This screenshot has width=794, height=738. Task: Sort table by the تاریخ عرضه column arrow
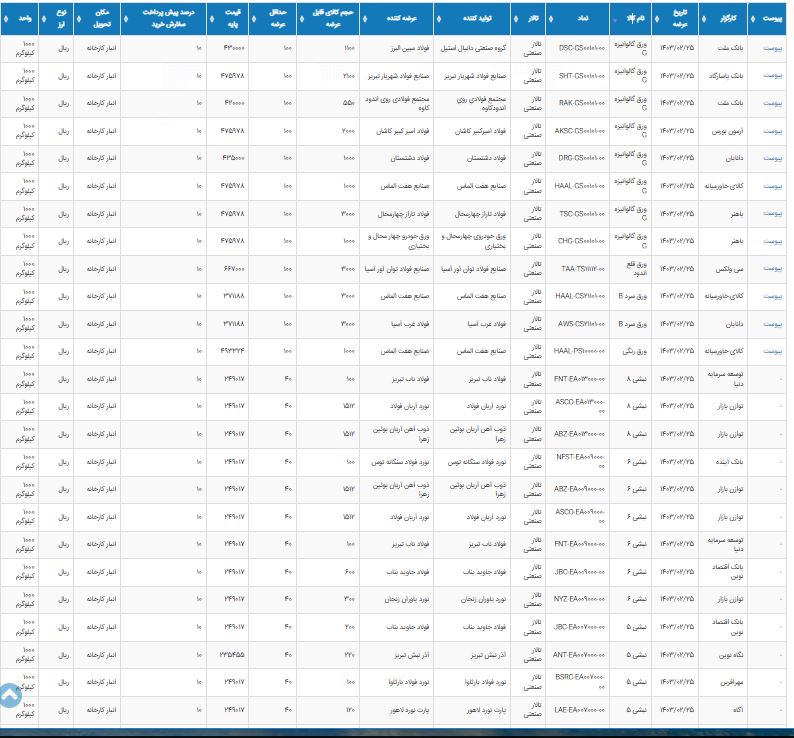tap(657, 19)
